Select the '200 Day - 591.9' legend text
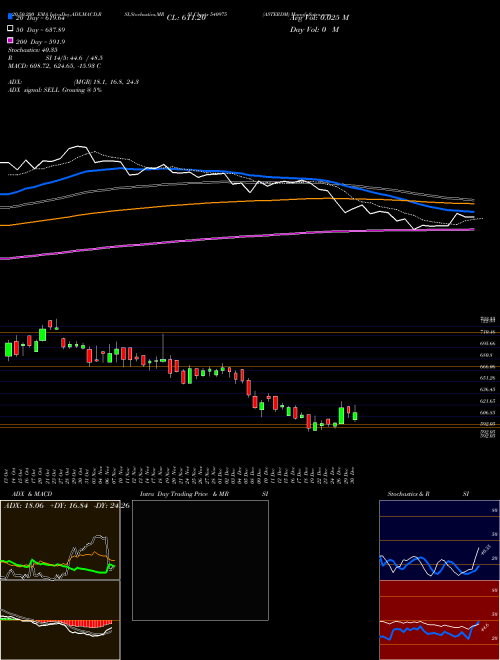This screenshot has width=500, height=660. (40, 42)
